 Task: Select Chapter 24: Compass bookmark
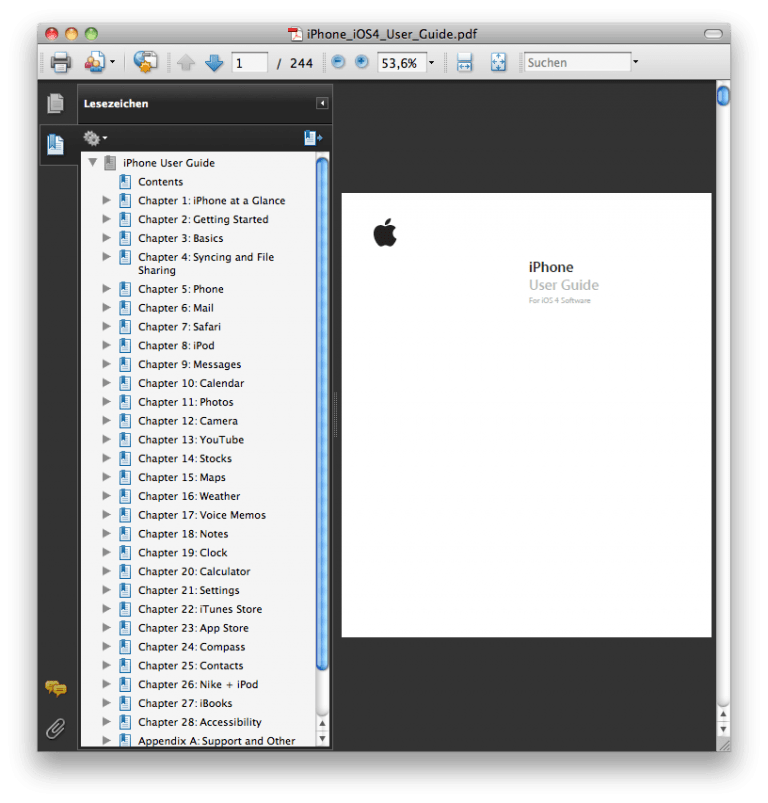pyautogui.click(x=191, y=647)
